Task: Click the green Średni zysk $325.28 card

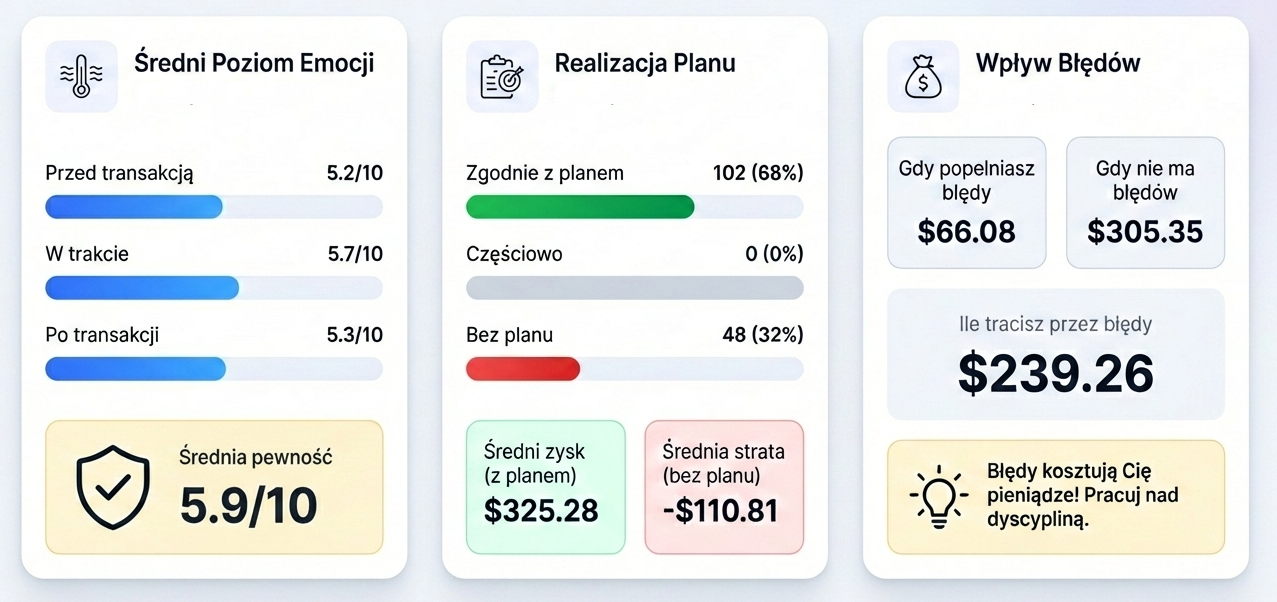Action: [545, 487]
